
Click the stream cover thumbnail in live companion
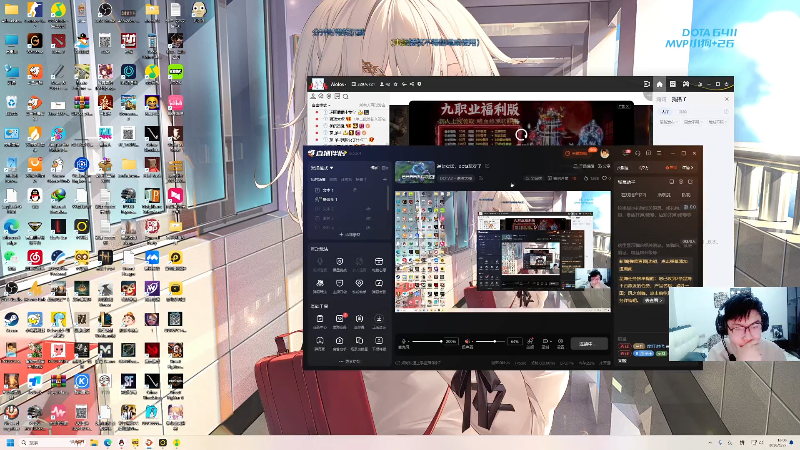pyautogui.click(x=415, y=172)
